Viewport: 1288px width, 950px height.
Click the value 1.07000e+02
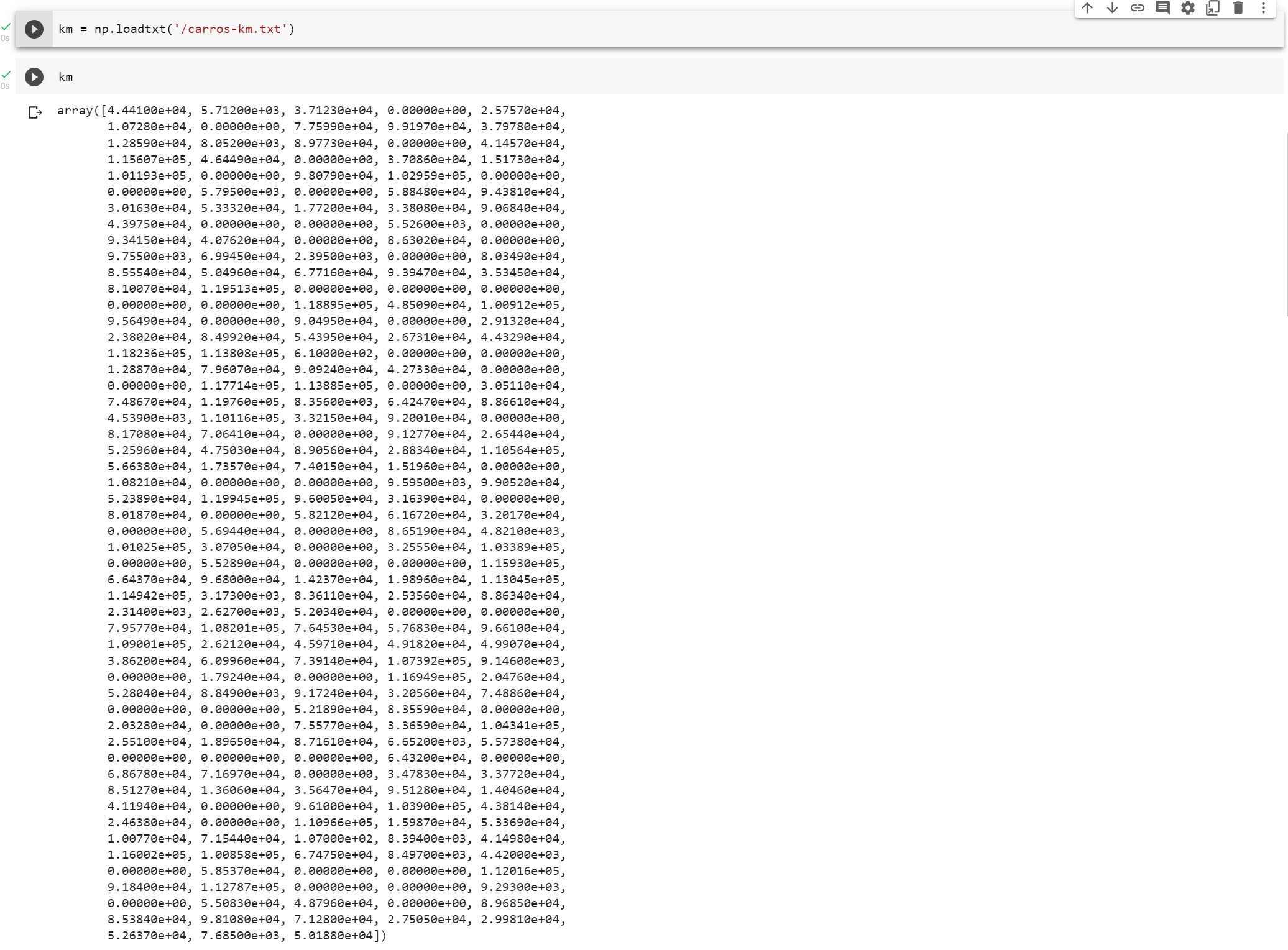pyautogui.click(x=333, y=839)
